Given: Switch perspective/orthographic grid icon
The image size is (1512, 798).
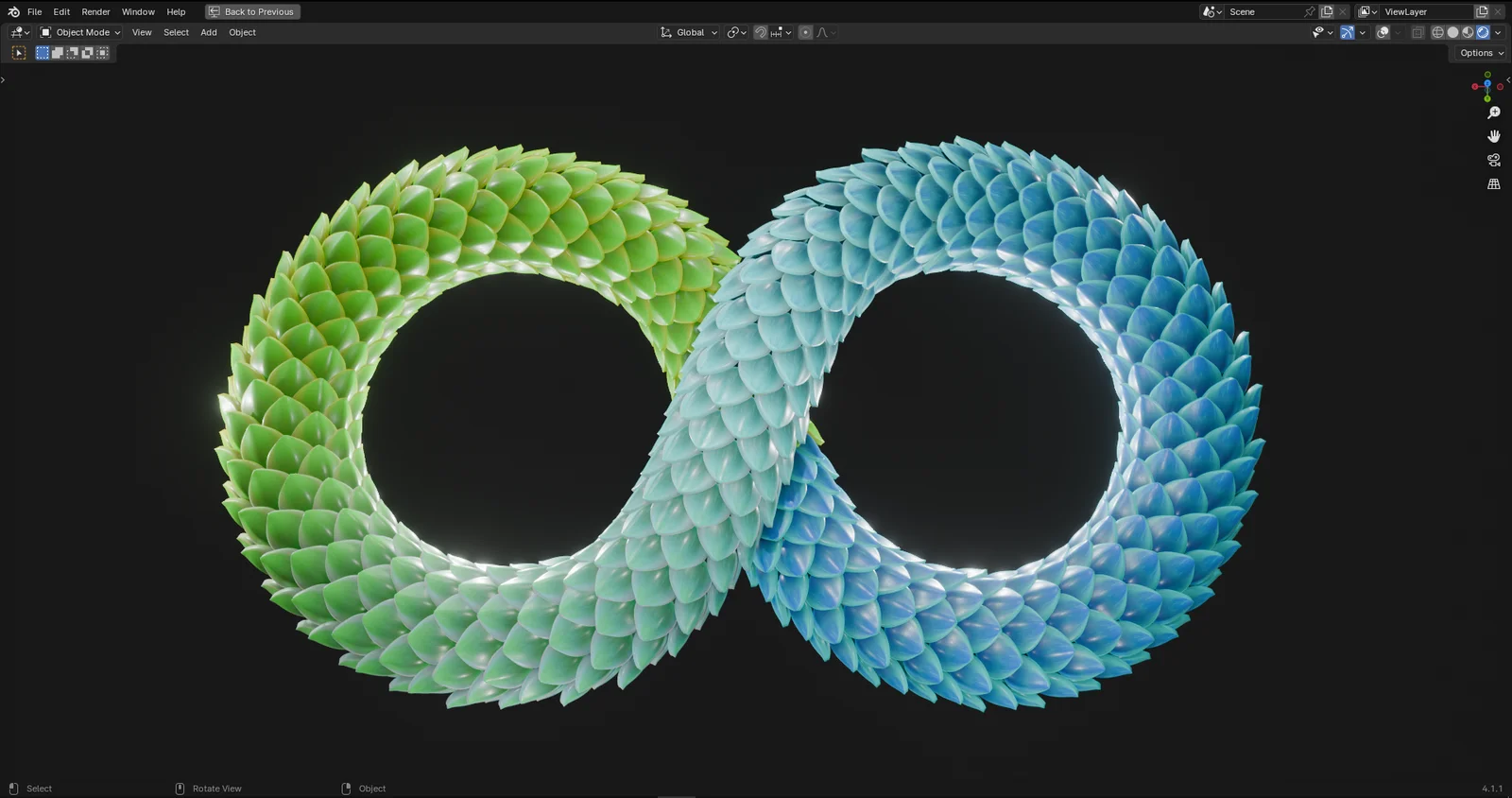Looking at the screenshot, I should click(1494, 183).
